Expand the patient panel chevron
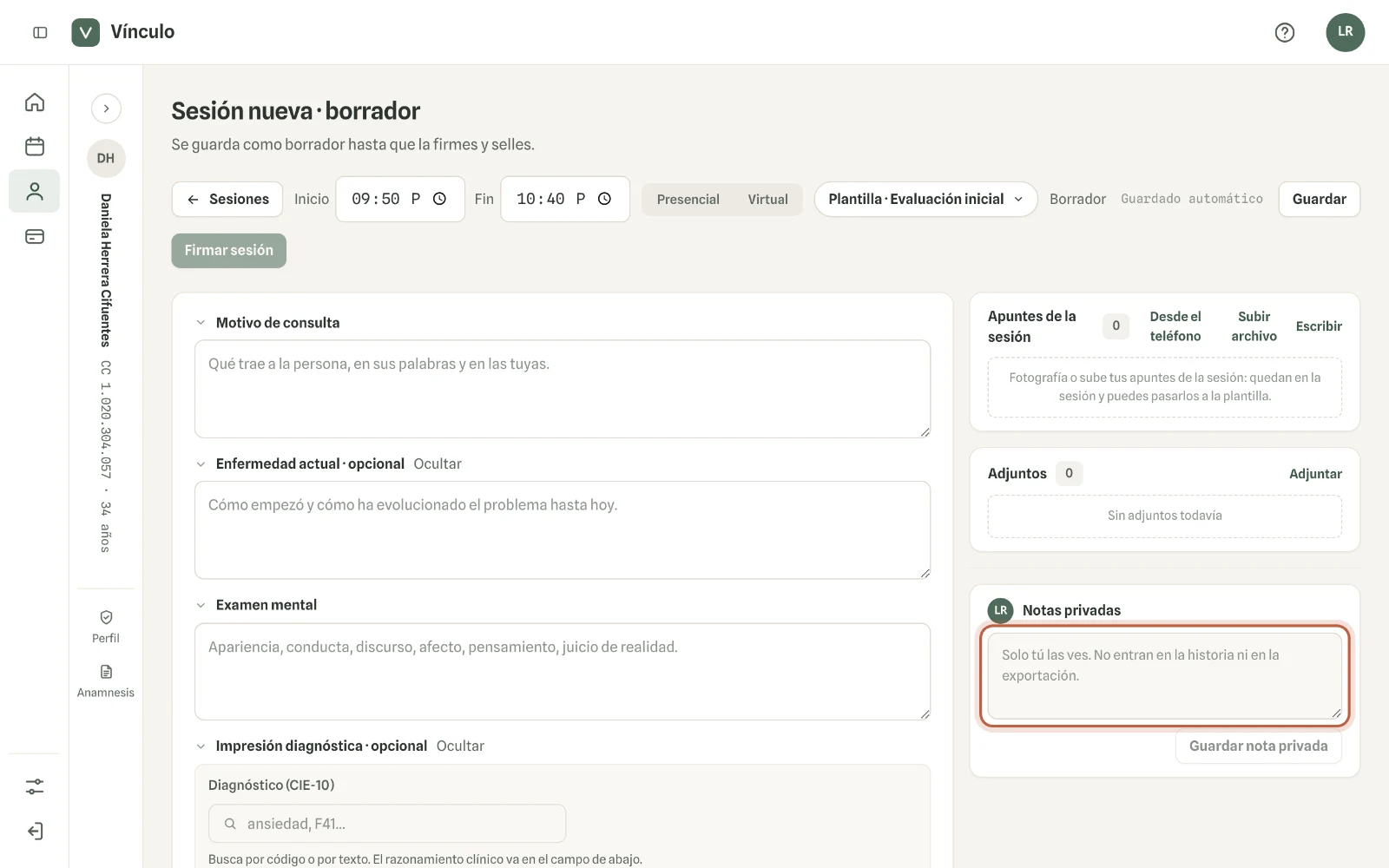The width and height of the screenshot is (1389, 868). [x=106, y=108]
